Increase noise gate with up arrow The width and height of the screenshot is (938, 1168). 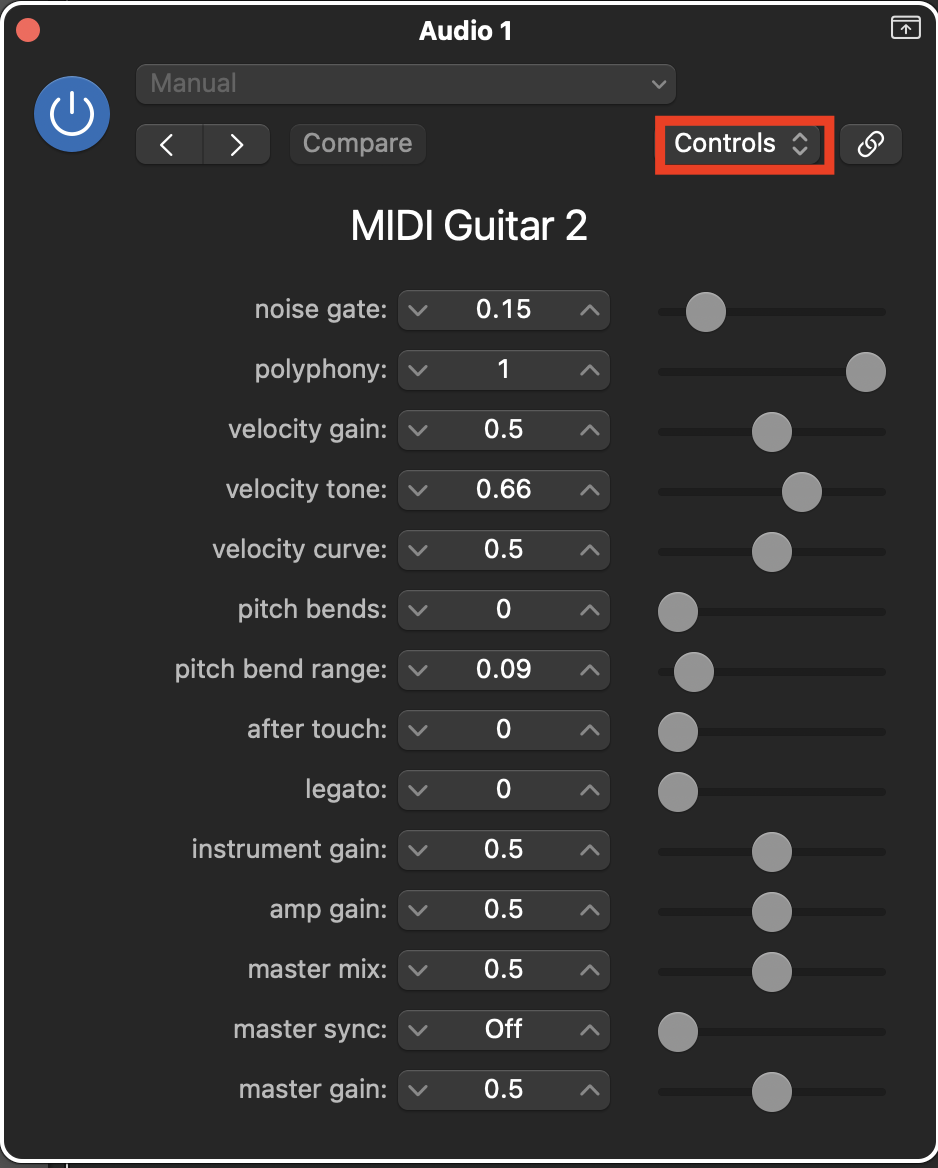tap(590, 310)
